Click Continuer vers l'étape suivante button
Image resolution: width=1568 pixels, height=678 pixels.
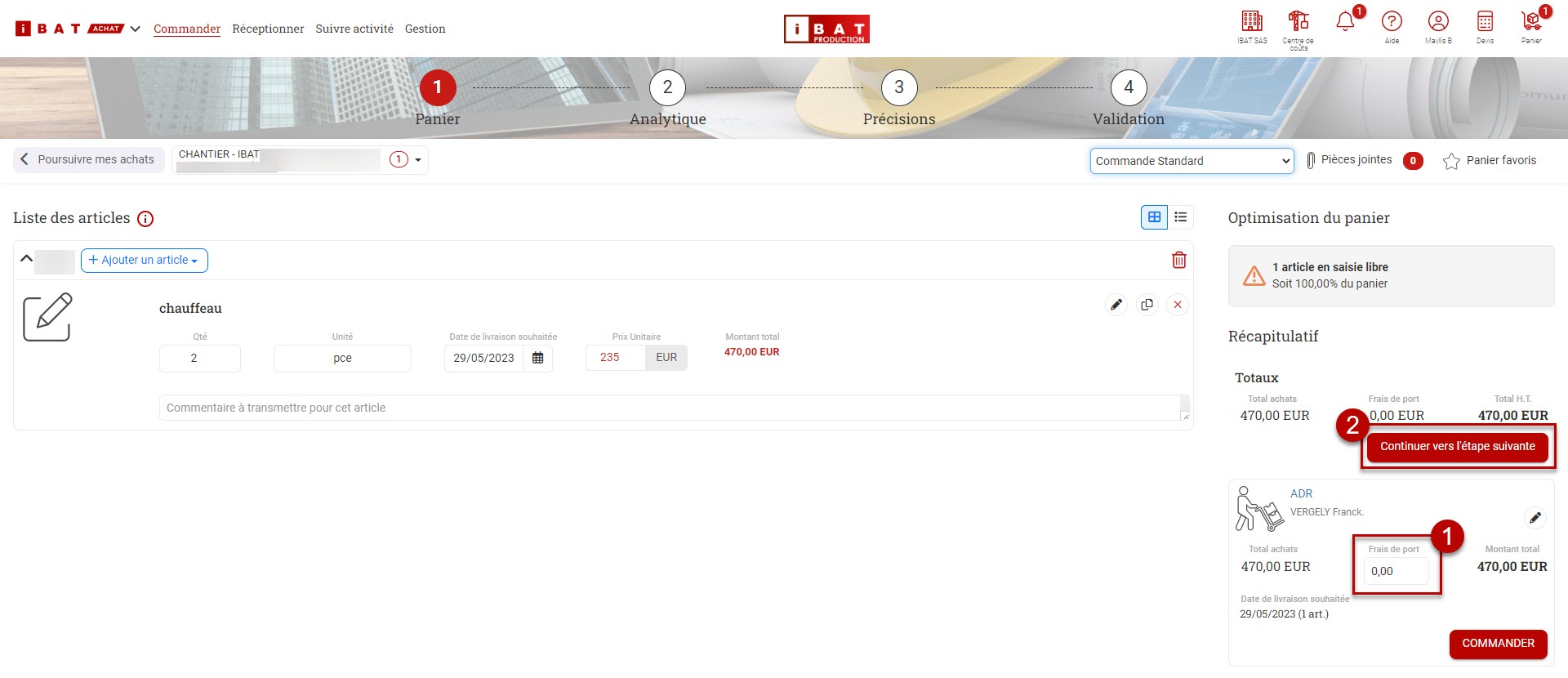[x=1457, y=447]
